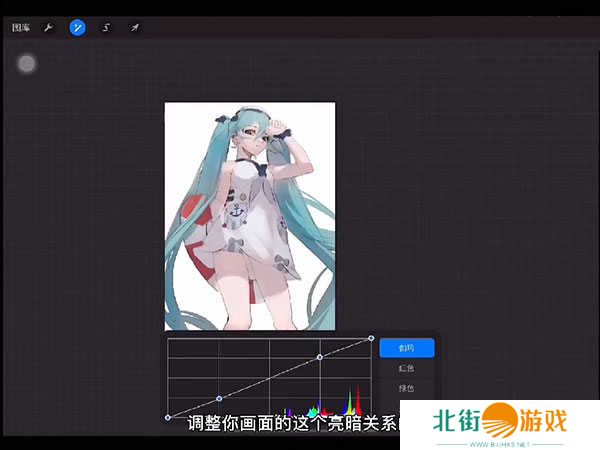
Task: Switch curves to the 红色 red channel
Action: coord(407,368)
